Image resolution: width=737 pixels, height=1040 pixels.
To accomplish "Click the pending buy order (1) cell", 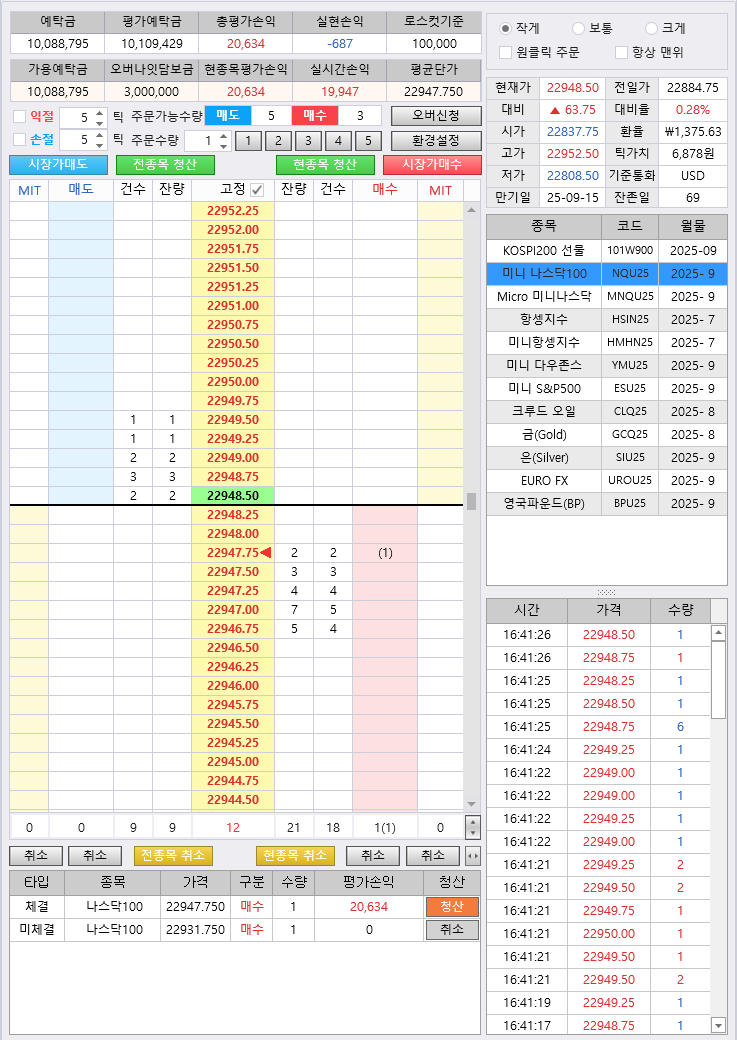I will pyautogui.click(x=385, y=552).
